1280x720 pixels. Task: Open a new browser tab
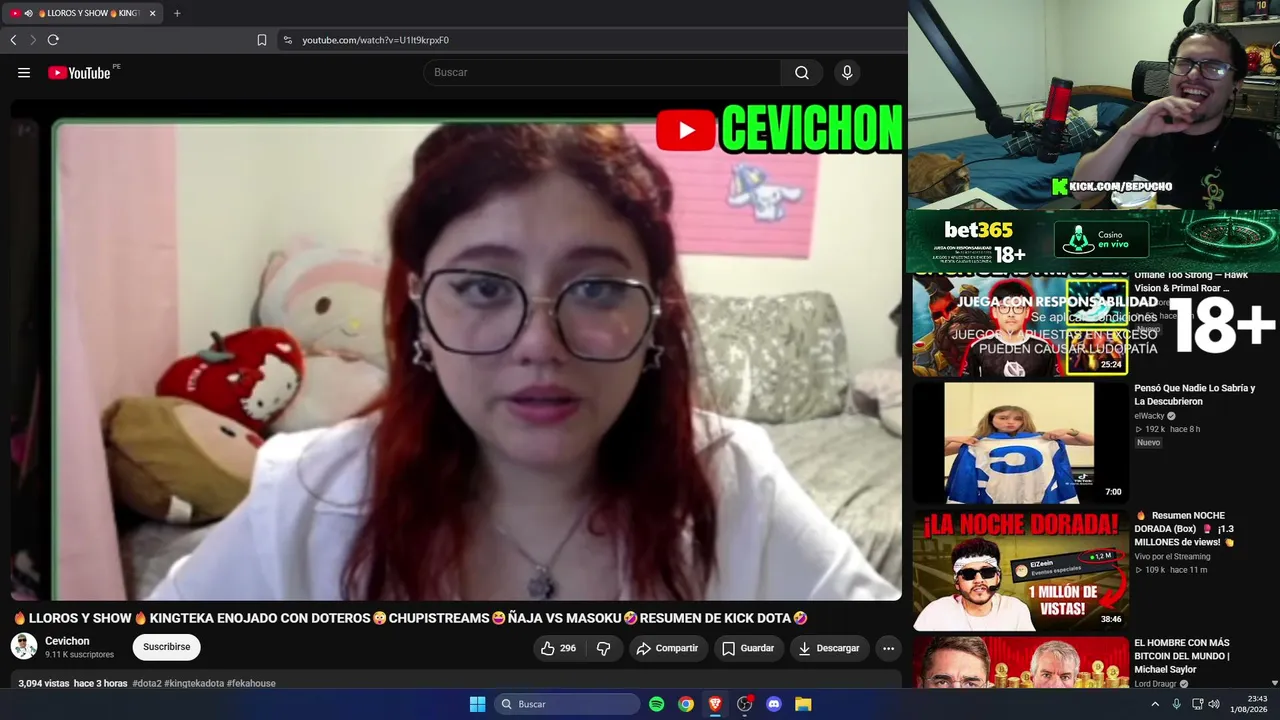[177, 13]
